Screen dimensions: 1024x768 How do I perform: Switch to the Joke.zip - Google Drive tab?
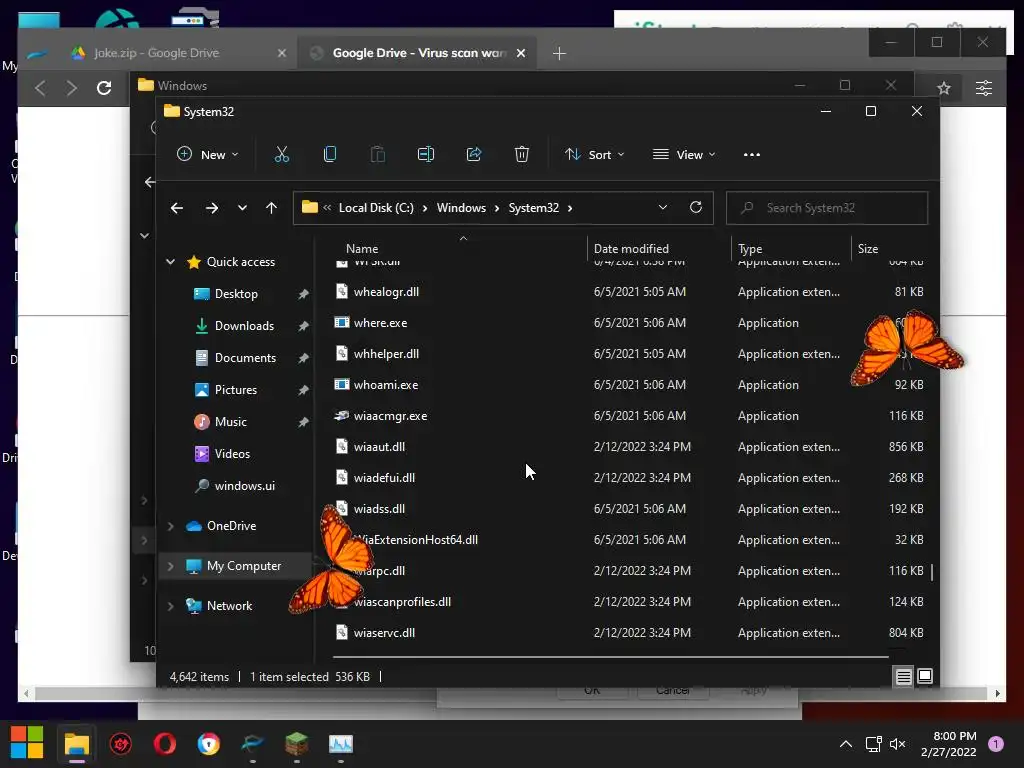(157, 54)
